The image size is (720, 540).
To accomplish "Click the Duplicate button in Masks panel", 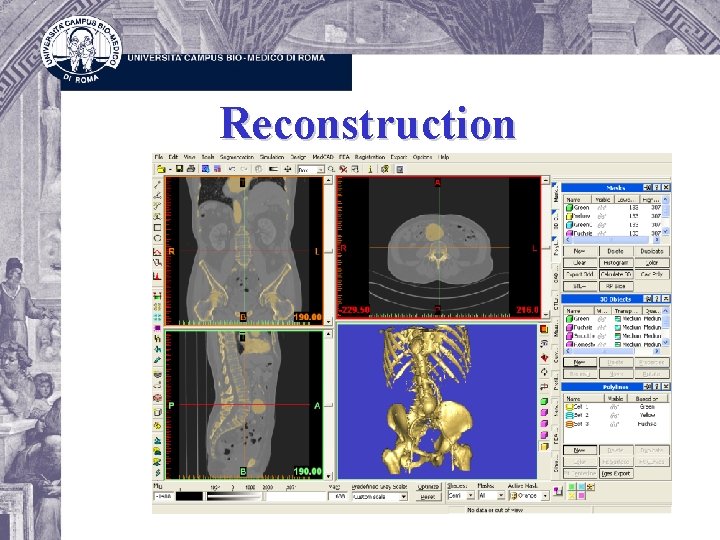I will click(652, 251).
